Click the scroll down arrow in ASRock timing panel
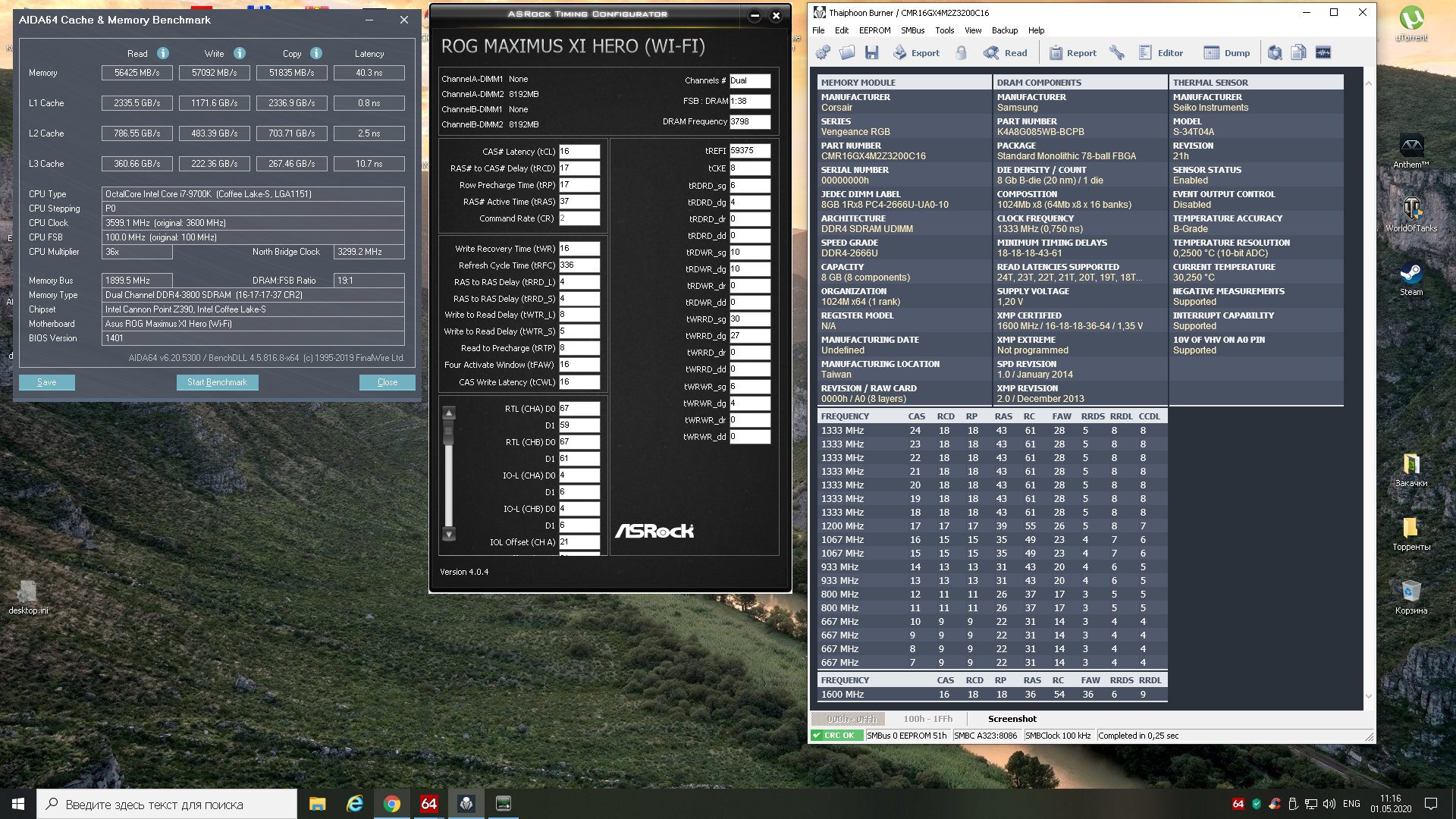Viewport: 1456px width, 819px height. click(x=449, y=535)
